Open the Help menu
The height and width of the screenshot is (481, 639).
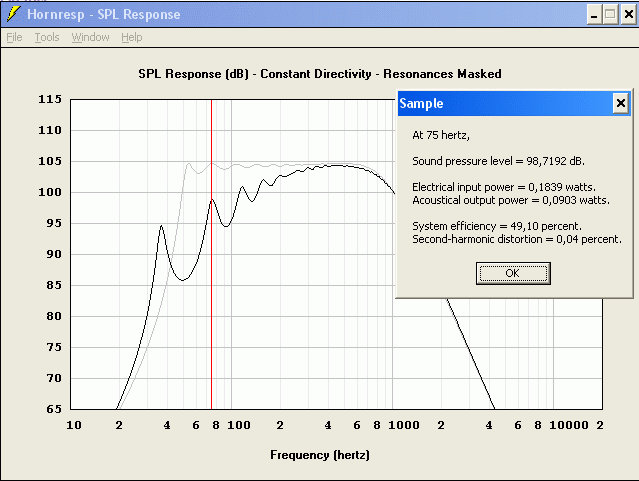point(132,38)
